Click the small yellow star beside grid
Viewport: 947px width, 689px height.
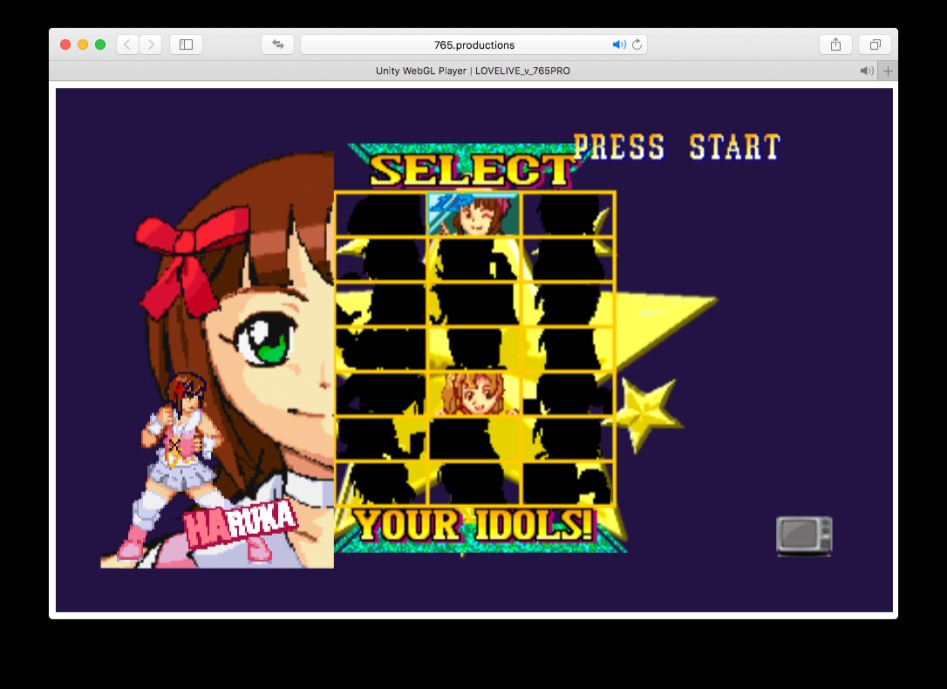pos(645,411)
